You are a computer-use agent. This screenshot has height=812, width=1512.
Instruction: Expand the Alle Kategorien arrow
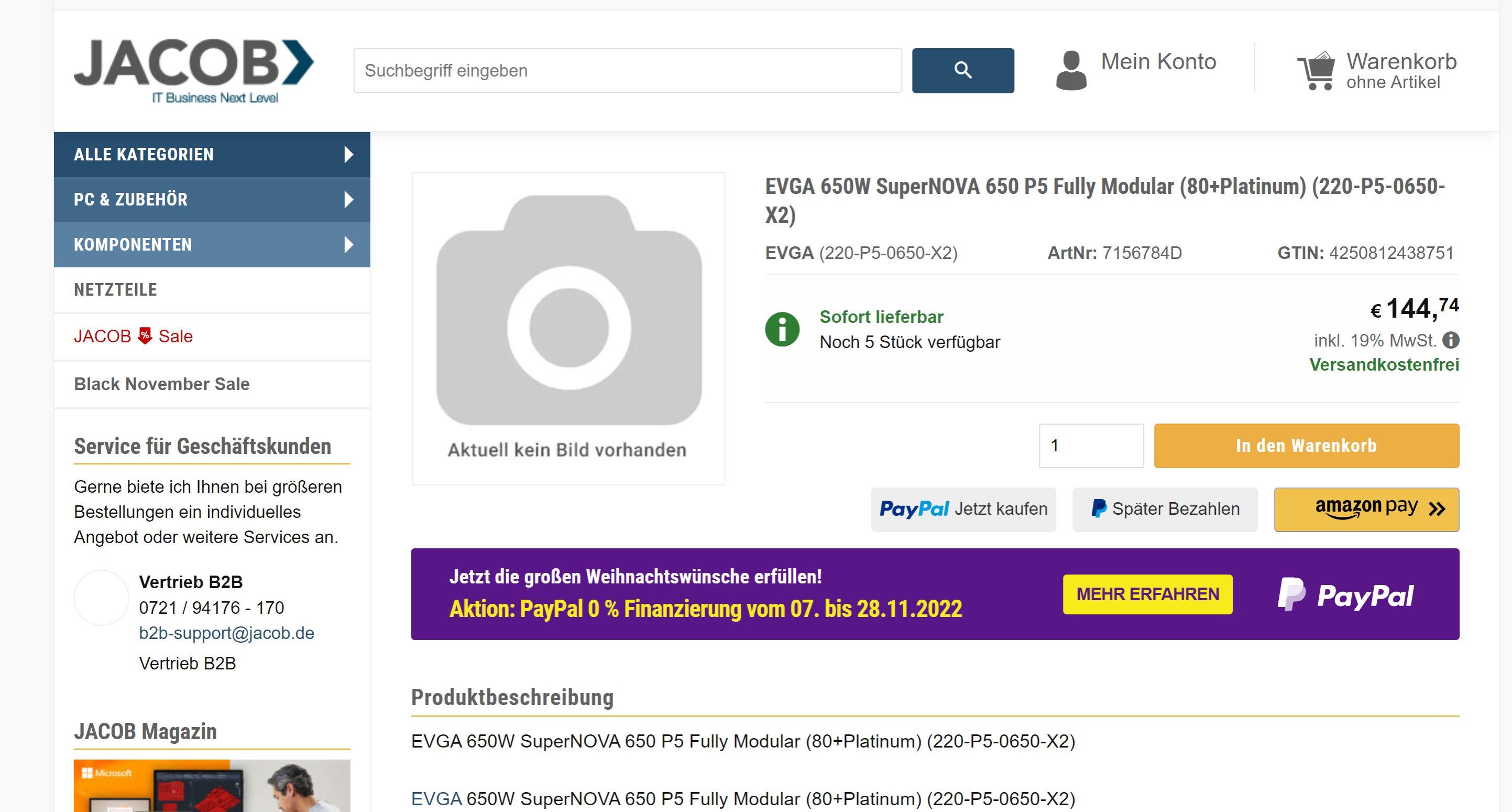(x=348, y=155)
